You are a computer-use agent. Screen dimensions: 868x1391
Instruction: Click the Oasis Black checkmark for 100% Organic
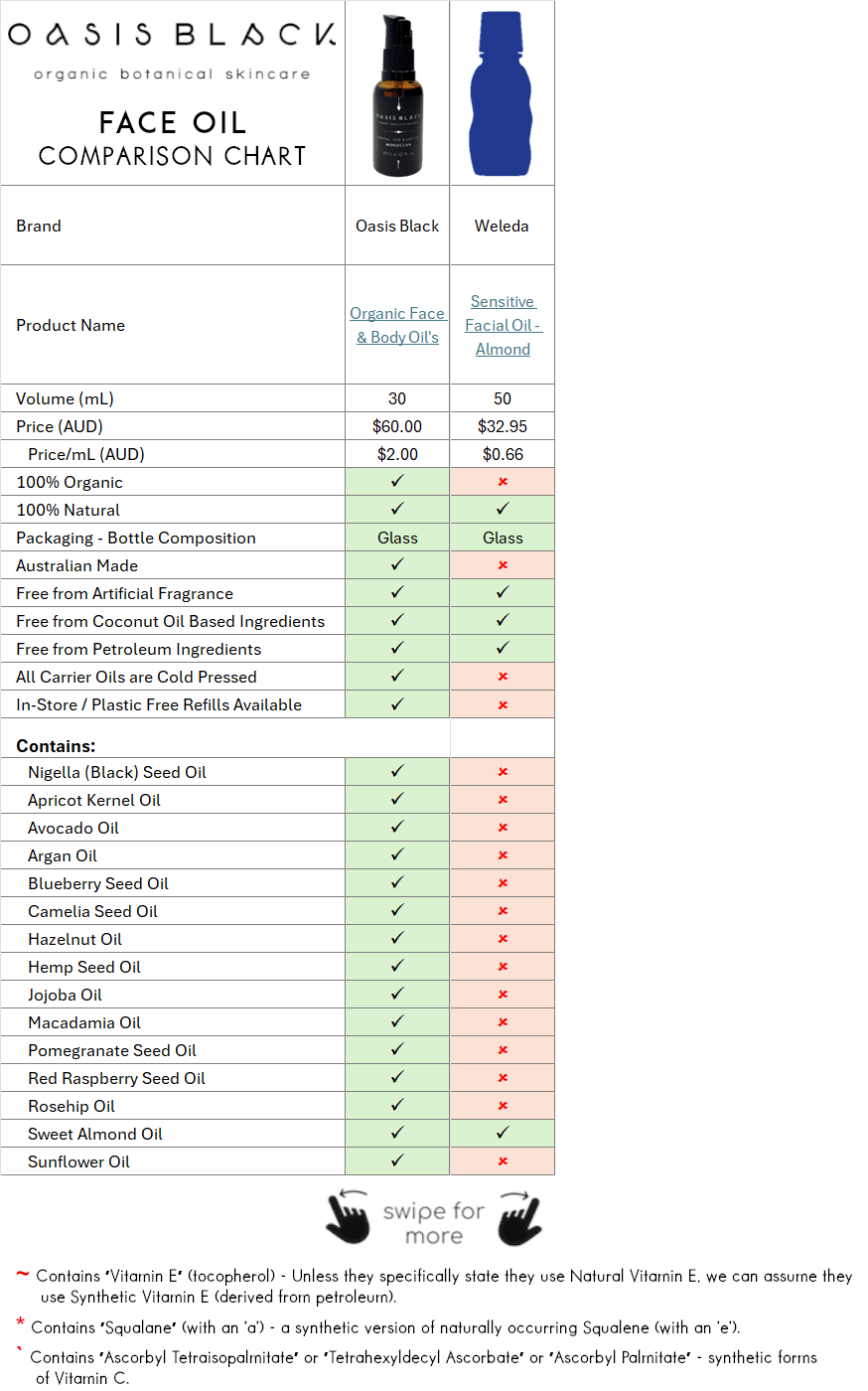point(397,481)
